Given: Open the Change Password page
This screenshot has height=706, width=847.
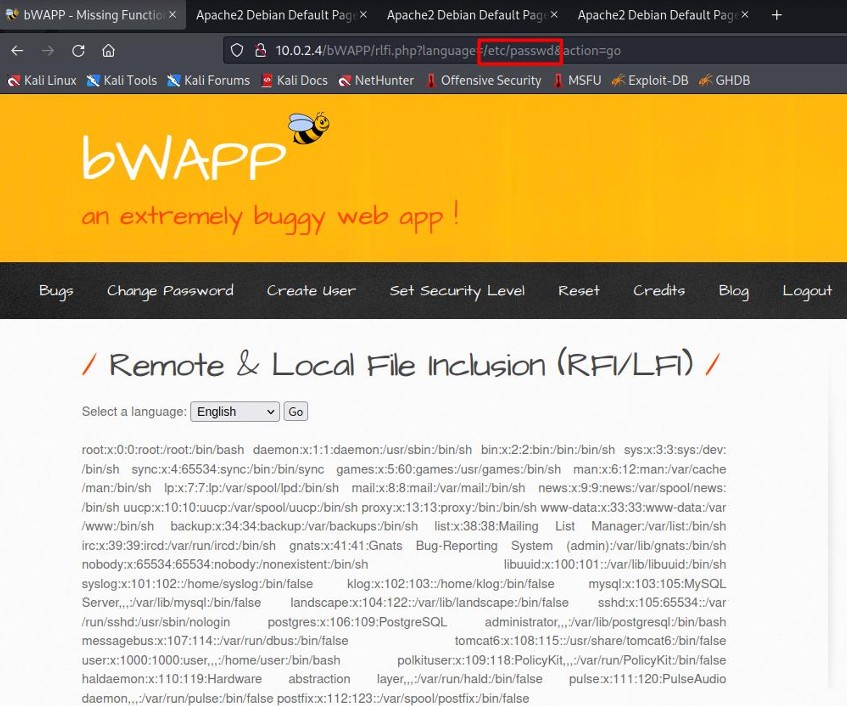Looking at the screenshot, I should pos(170,291).
